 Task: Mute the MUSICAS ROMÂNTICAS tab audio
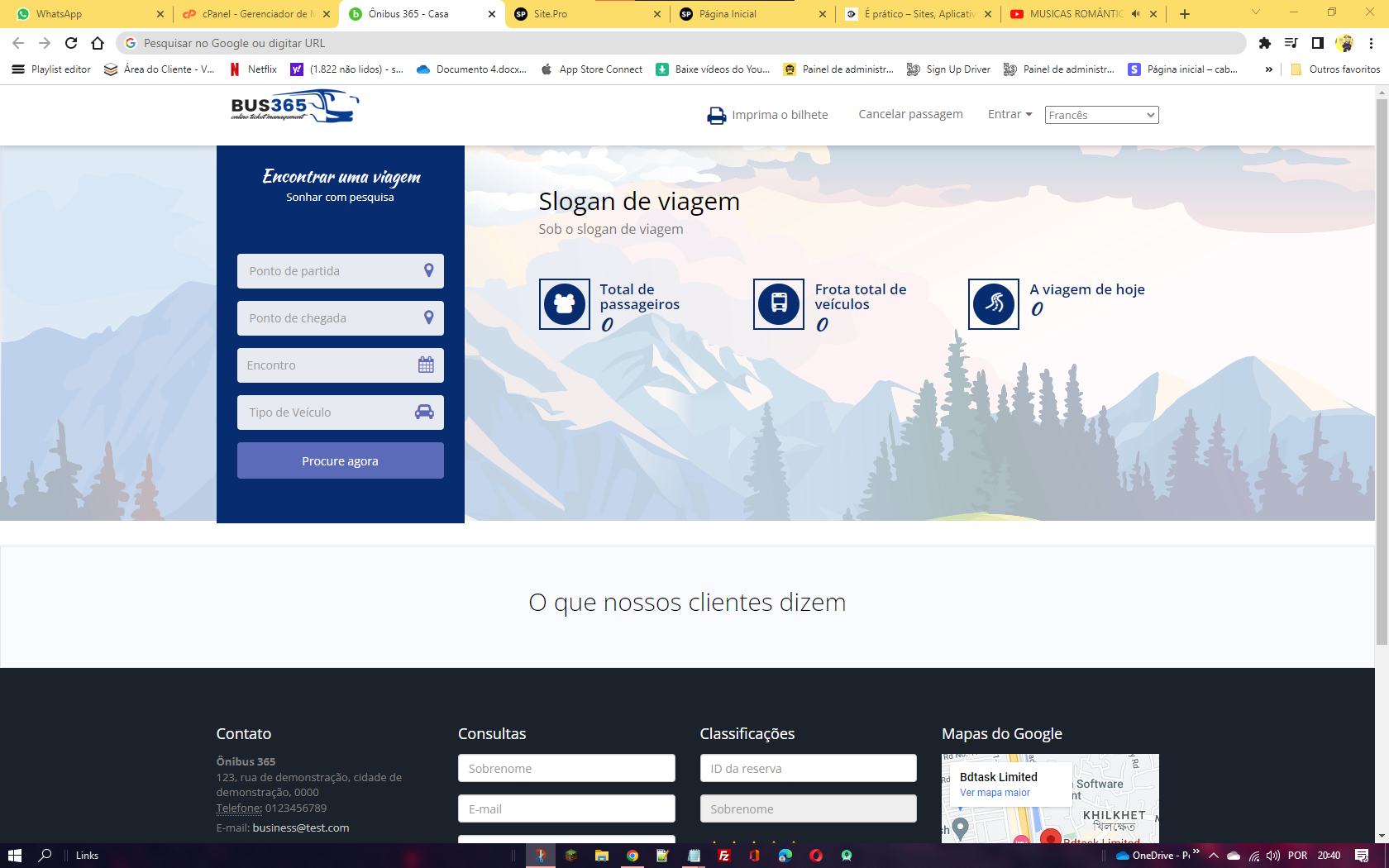click(x=1135, y=14)
